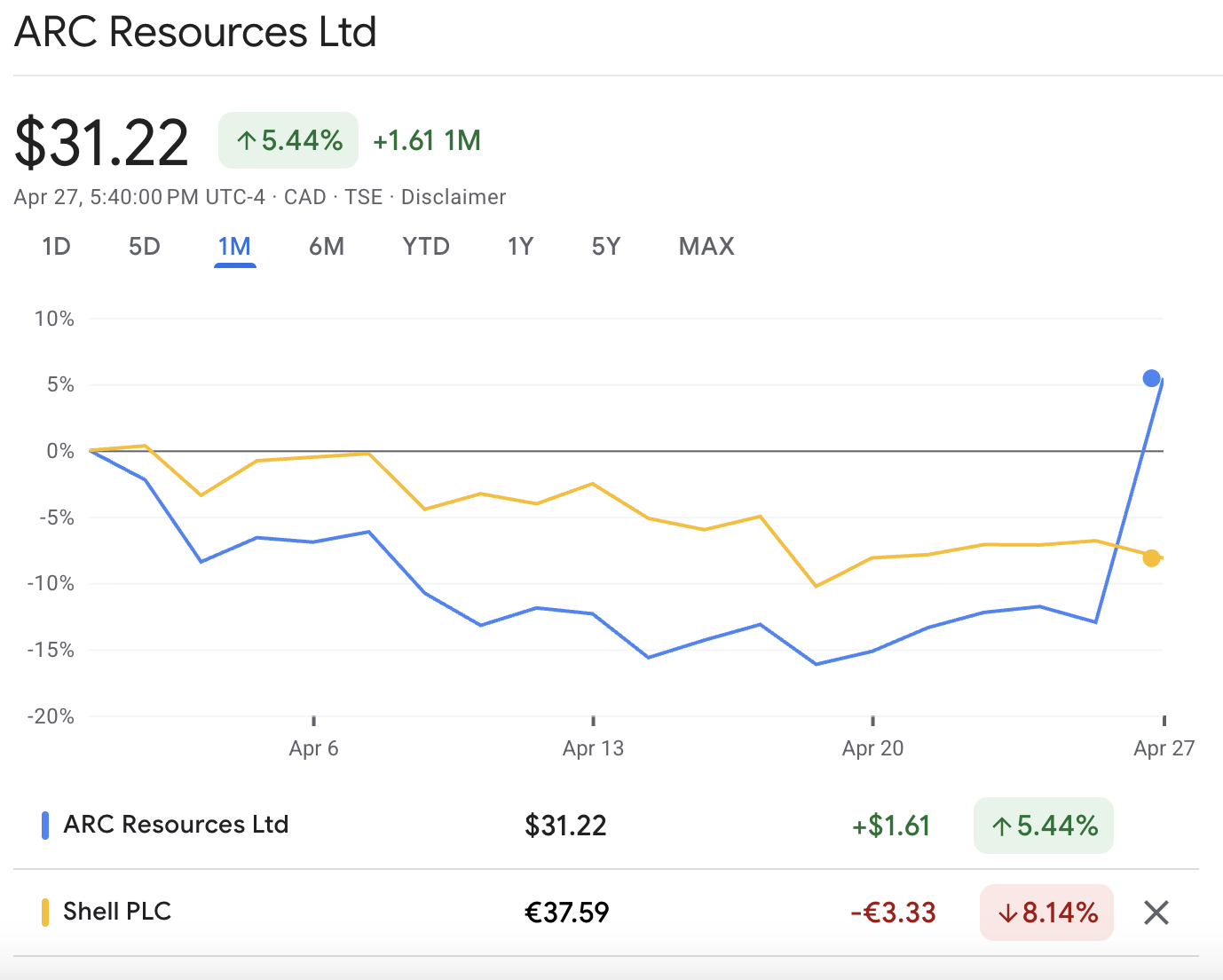Viewport: 1223px width, 980px height.
Task: Select the 6M chart view
Action: (x=326, y=247)
